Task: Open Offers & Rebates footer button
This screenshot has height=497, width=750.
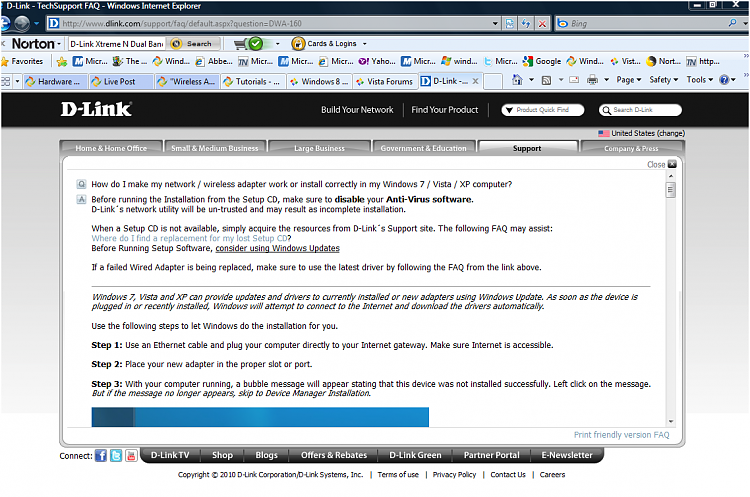Action: pyautogui.click(x=333, y=455)
